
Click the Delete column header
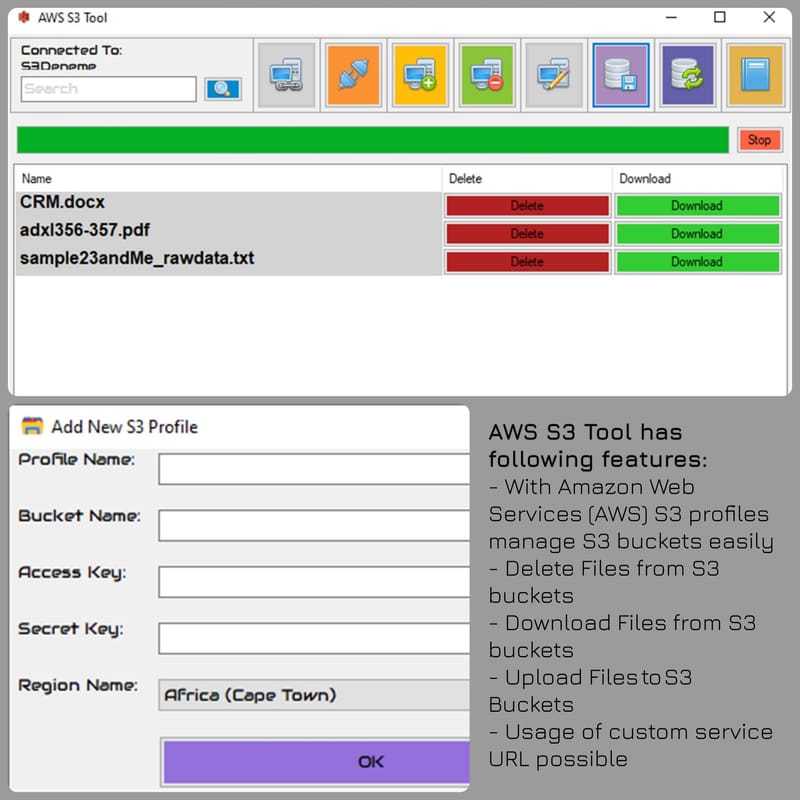click(x=527, y=179)
